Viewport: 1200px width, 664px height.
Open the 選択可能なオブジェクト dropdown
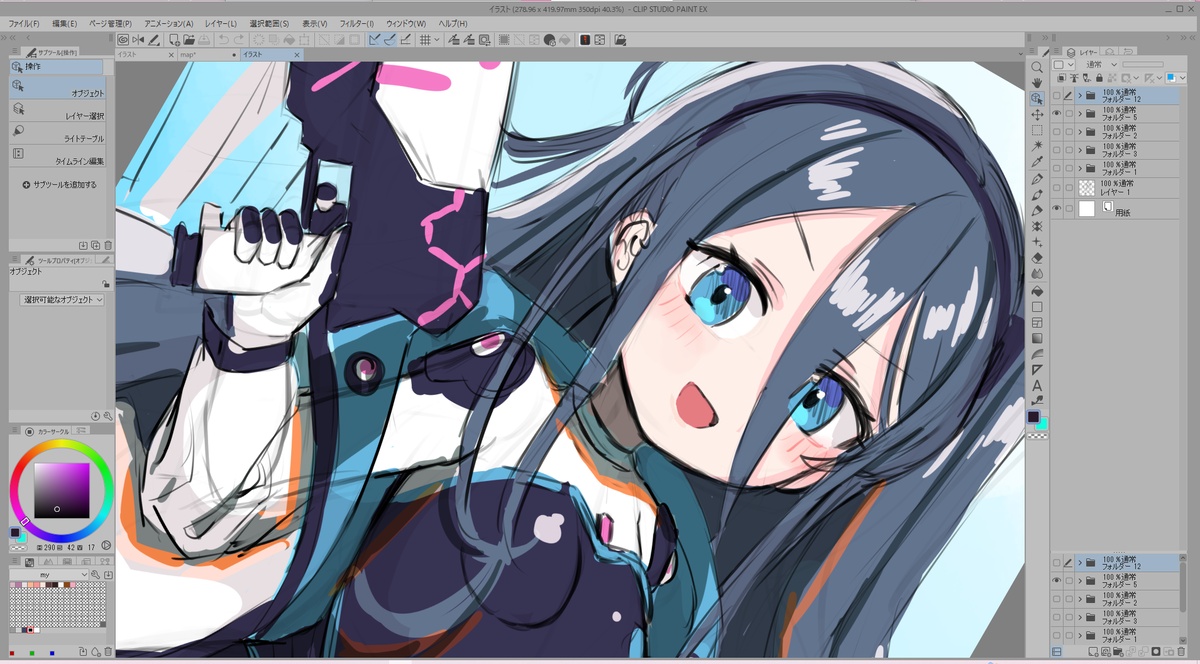coord(62,299)
